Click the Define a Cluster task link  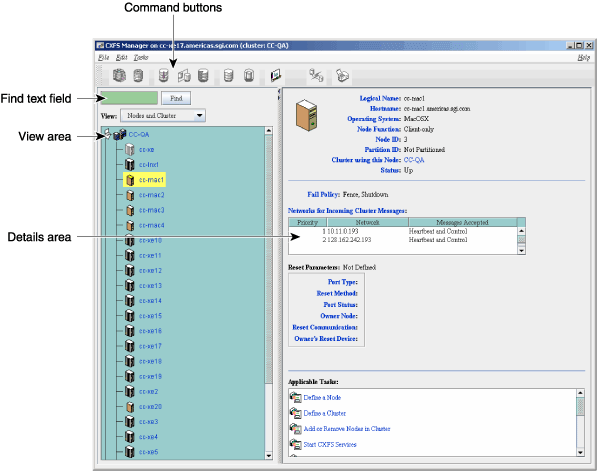(325, 413)
